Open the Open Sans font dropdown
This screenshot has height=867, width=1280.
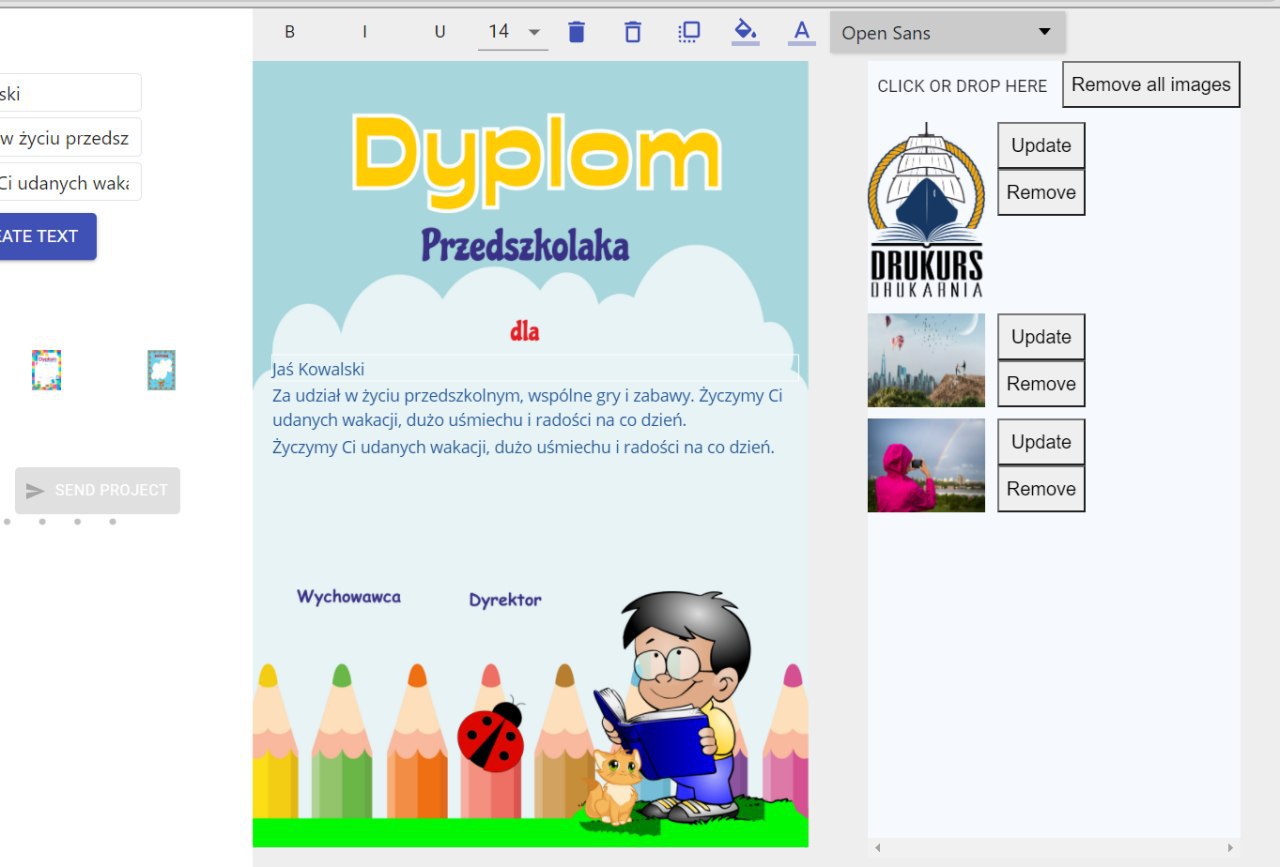coord(948,32)
